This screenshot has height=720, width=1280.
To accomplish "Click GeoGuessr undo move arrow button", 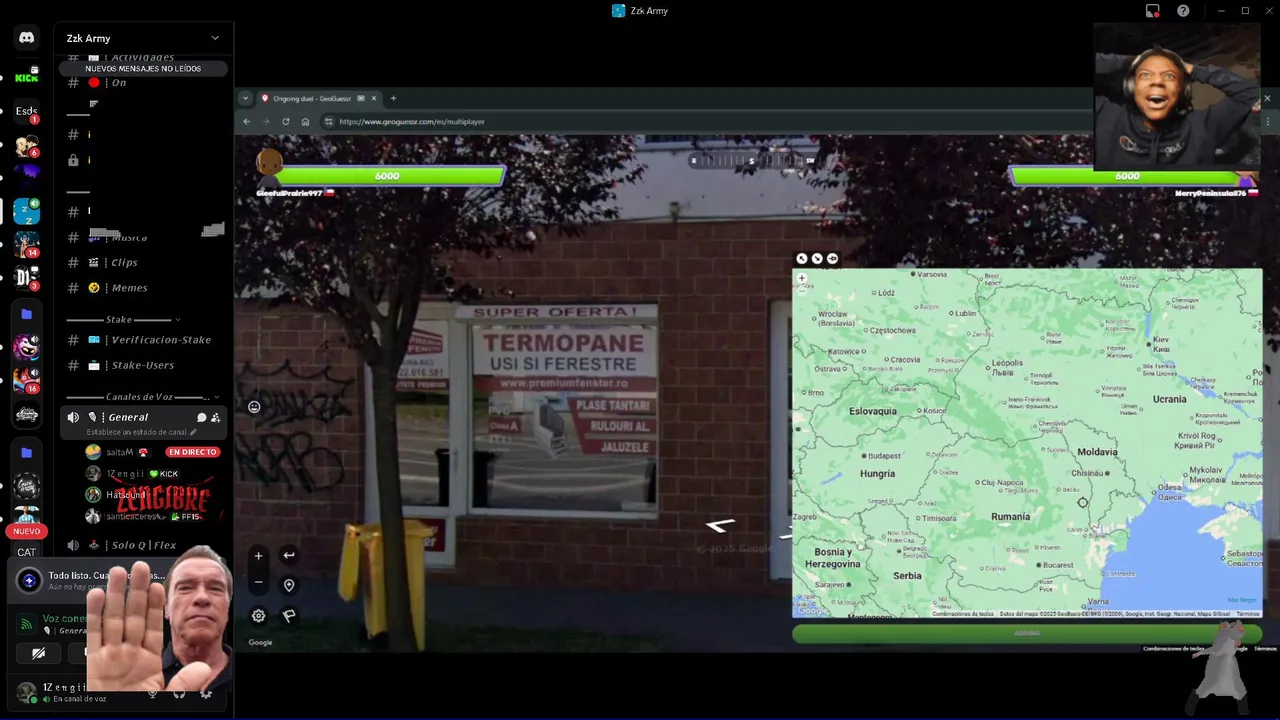I will pos(289,555).
